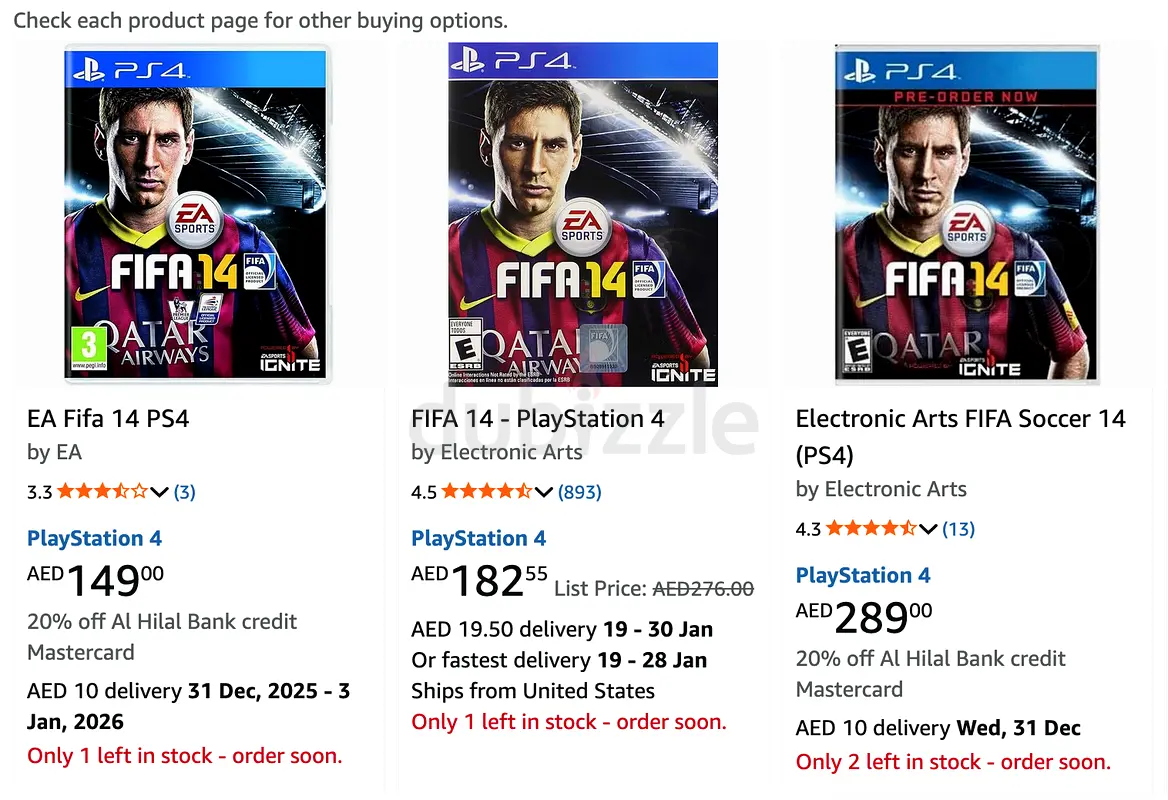
Task: Open the Electronic Arts FIFA Soccer 14 cover
Action: (x=966, y=214)
